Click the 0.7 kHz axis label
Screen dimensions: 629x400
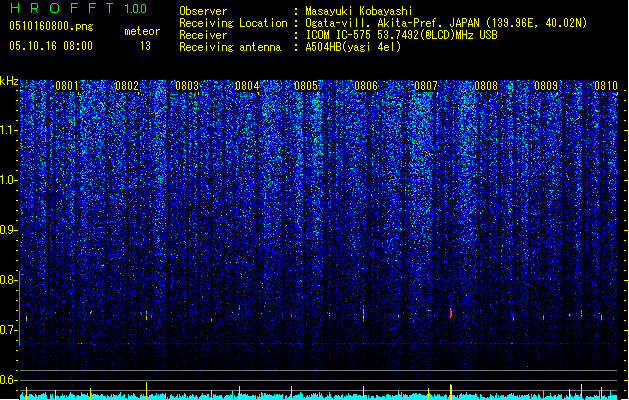pos(9,330)
